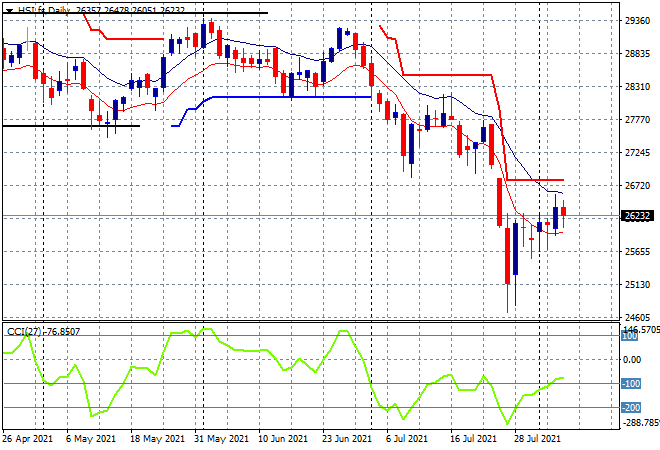Select the 28310 price axis label
The width and height of the screenshot is (660, 450).
[637, 87]
